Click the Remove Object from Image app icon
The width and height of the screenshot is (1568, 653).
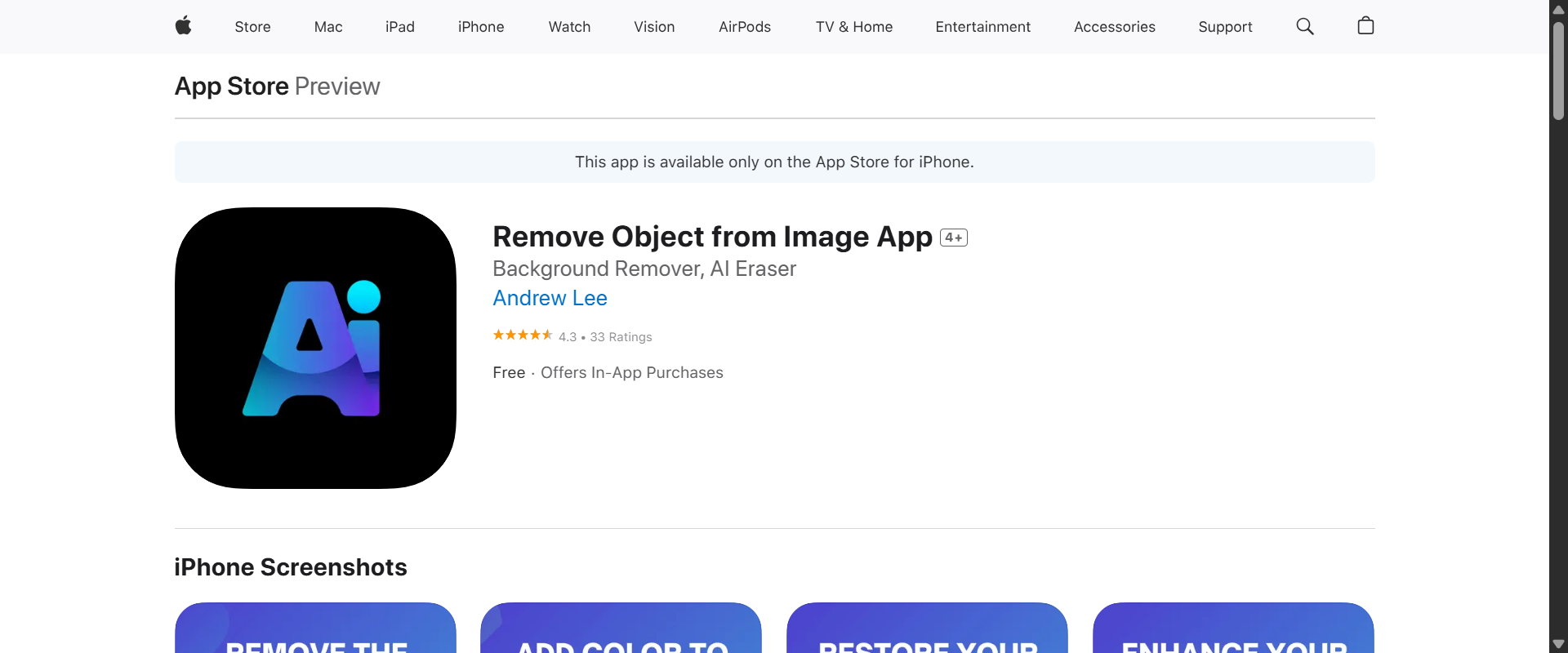click(315, 348)
